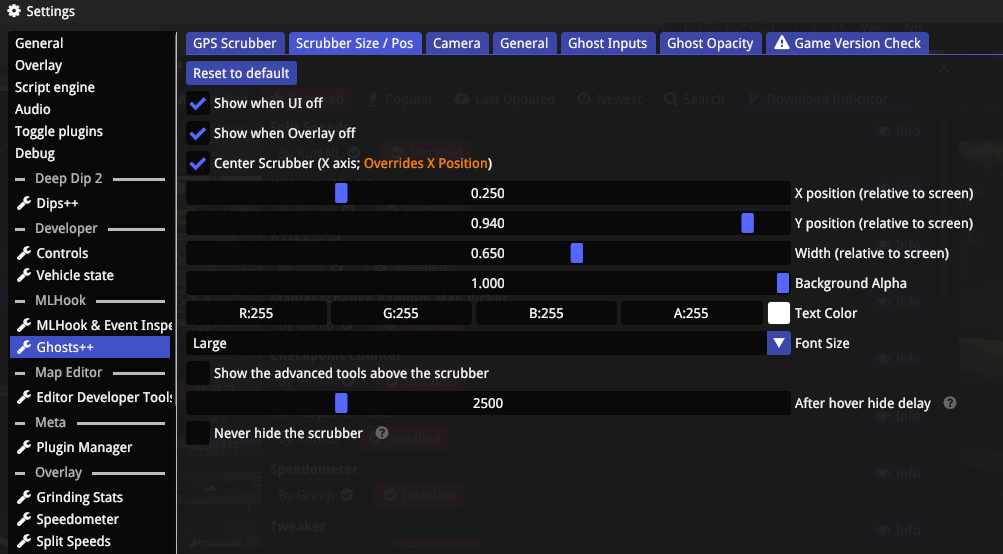Open Dips++ wrench icon in sidebar
Screen dimensions: 1003x554
(x=24, y=203)
